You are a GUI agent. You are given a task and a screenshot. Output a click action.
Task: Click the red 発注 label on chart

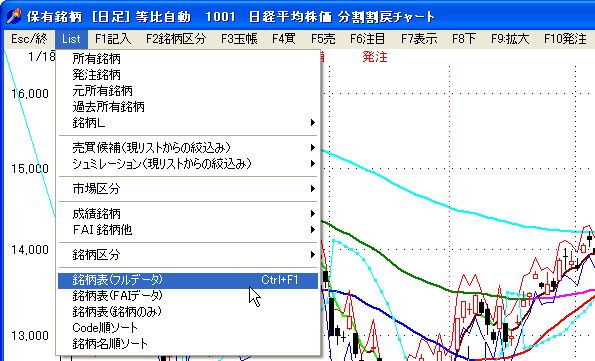[x=375, y=57]
